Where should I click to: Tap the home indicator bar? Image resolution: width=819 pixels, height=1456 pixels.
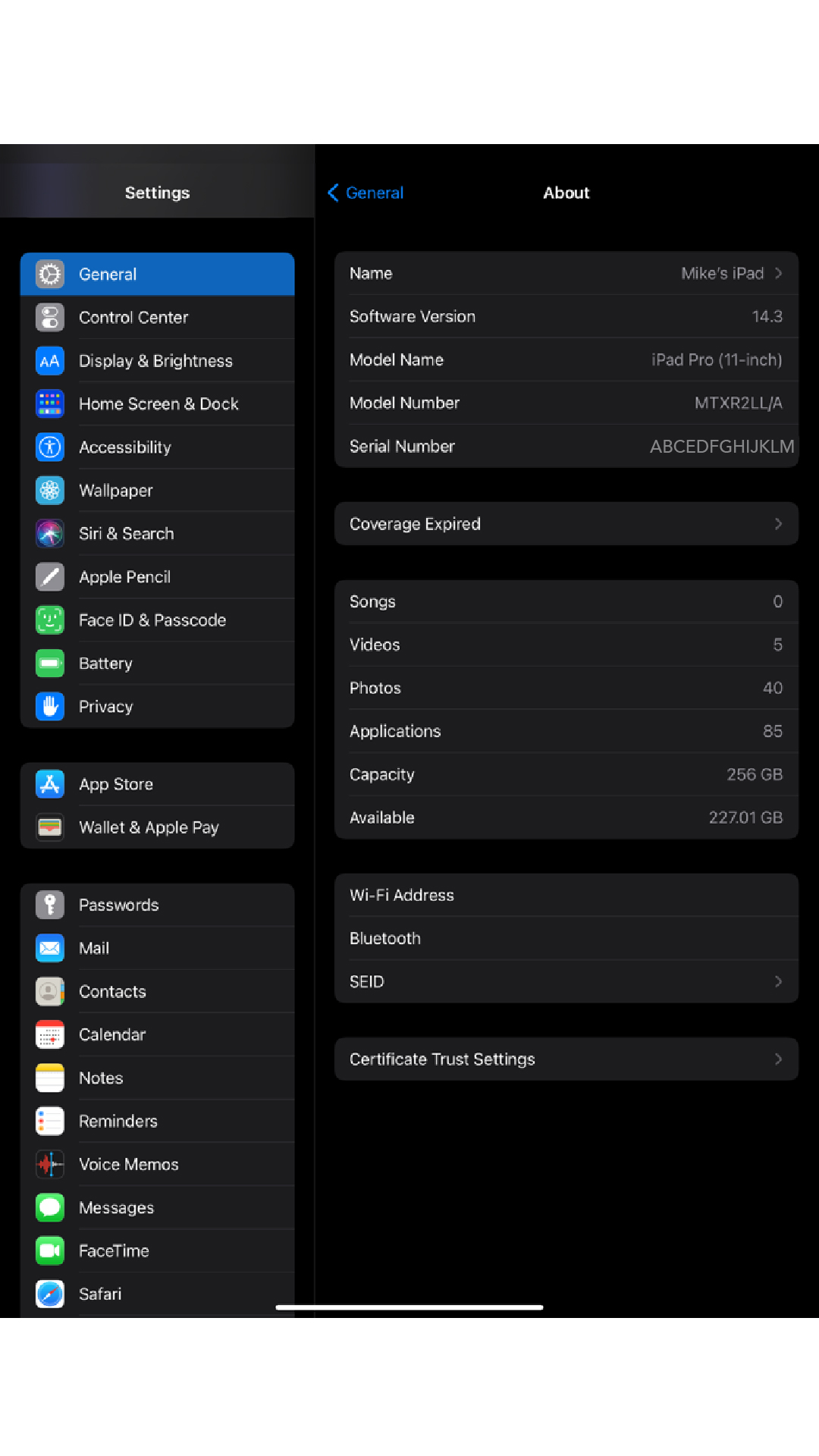[x=409, y=1307]
